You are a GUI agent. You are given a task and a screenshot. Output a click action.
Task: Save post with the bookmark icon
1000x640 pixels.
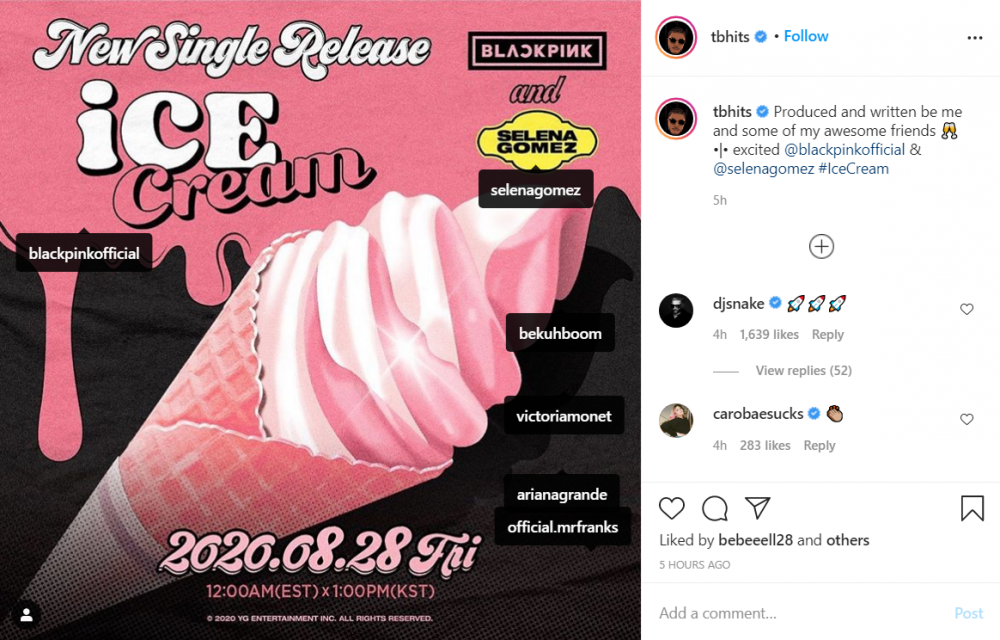pos(972,508)
